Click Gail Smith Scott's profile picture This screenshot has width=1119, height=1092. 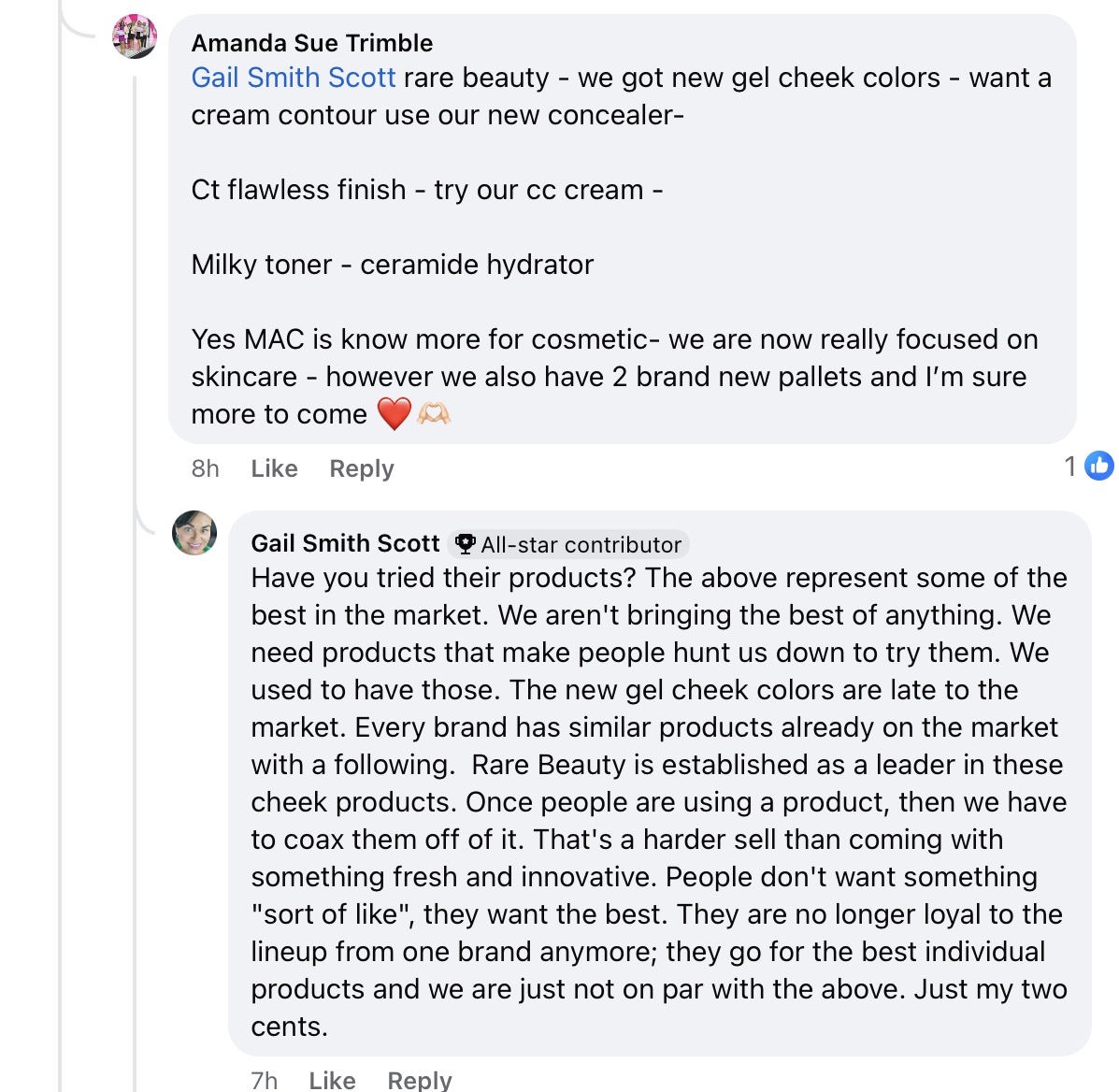pyautogui.click(x=194, y=533)
